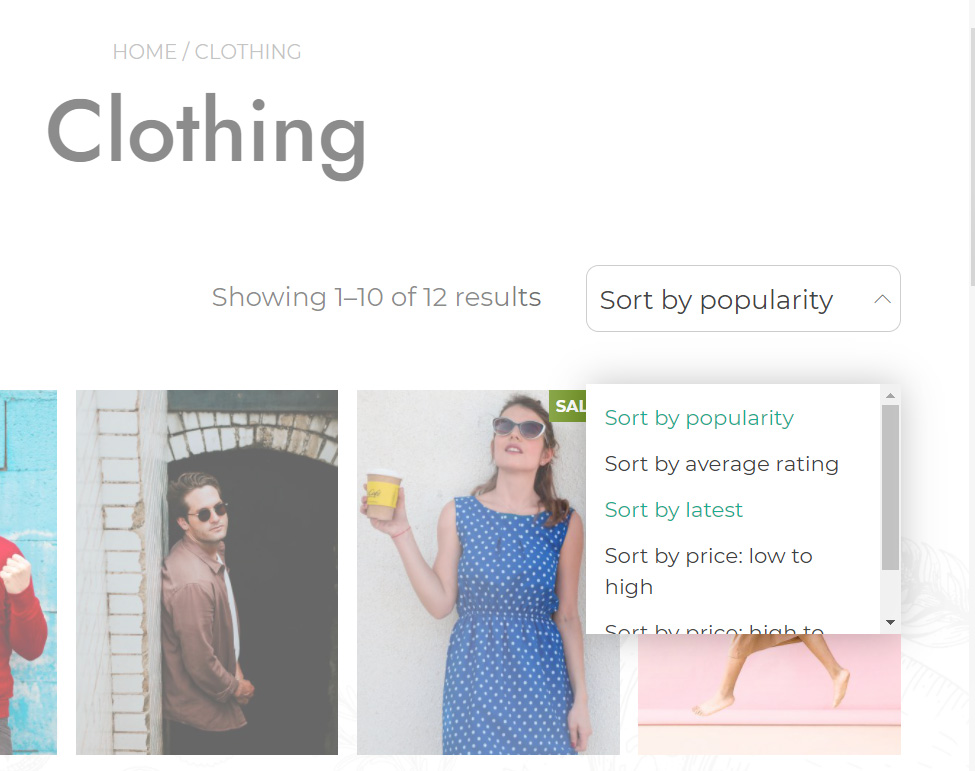975x771 pixels.
Task: Choose Sort by average rating option
Action: coord(721,464)
